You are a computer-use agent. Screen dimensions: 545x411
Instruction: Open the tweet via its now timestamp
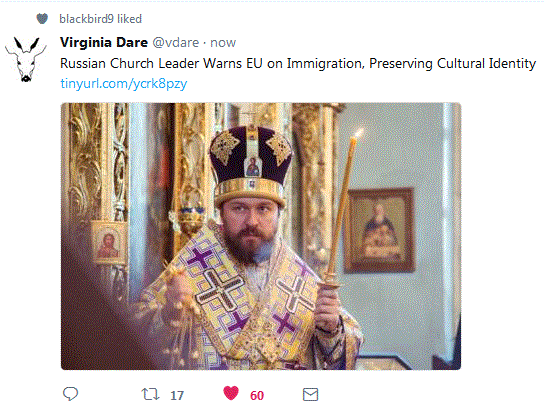[223, 43]
